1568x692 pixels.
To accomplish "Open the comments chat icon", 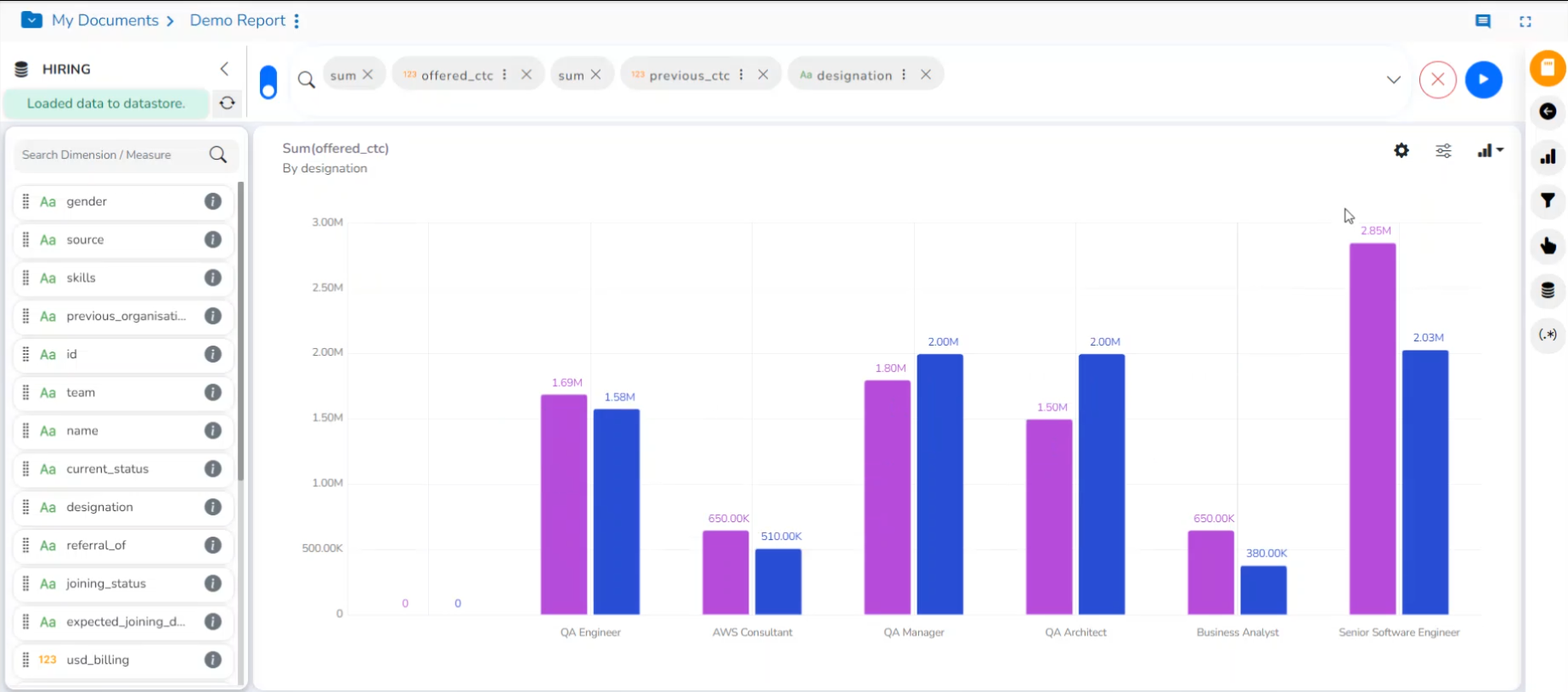I will pyautogui.click(x=1483, y=22).
